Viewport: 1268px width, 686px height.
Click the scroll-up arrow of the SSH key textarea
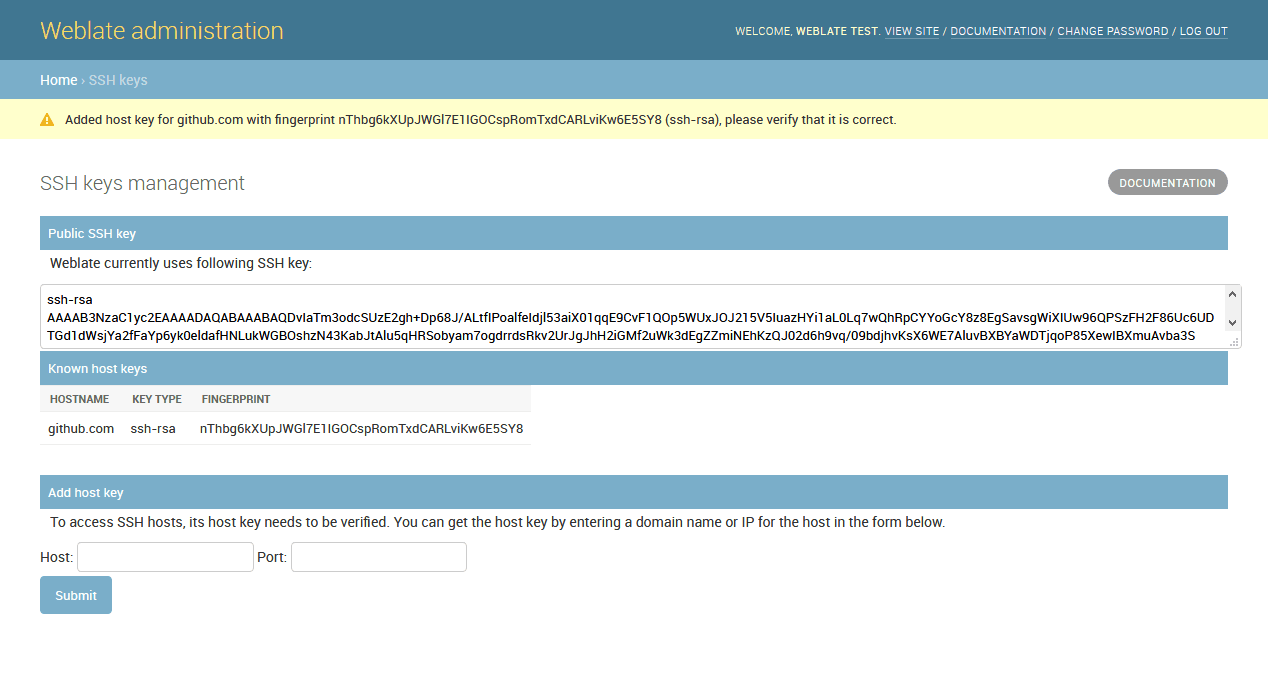(1232, 294)
